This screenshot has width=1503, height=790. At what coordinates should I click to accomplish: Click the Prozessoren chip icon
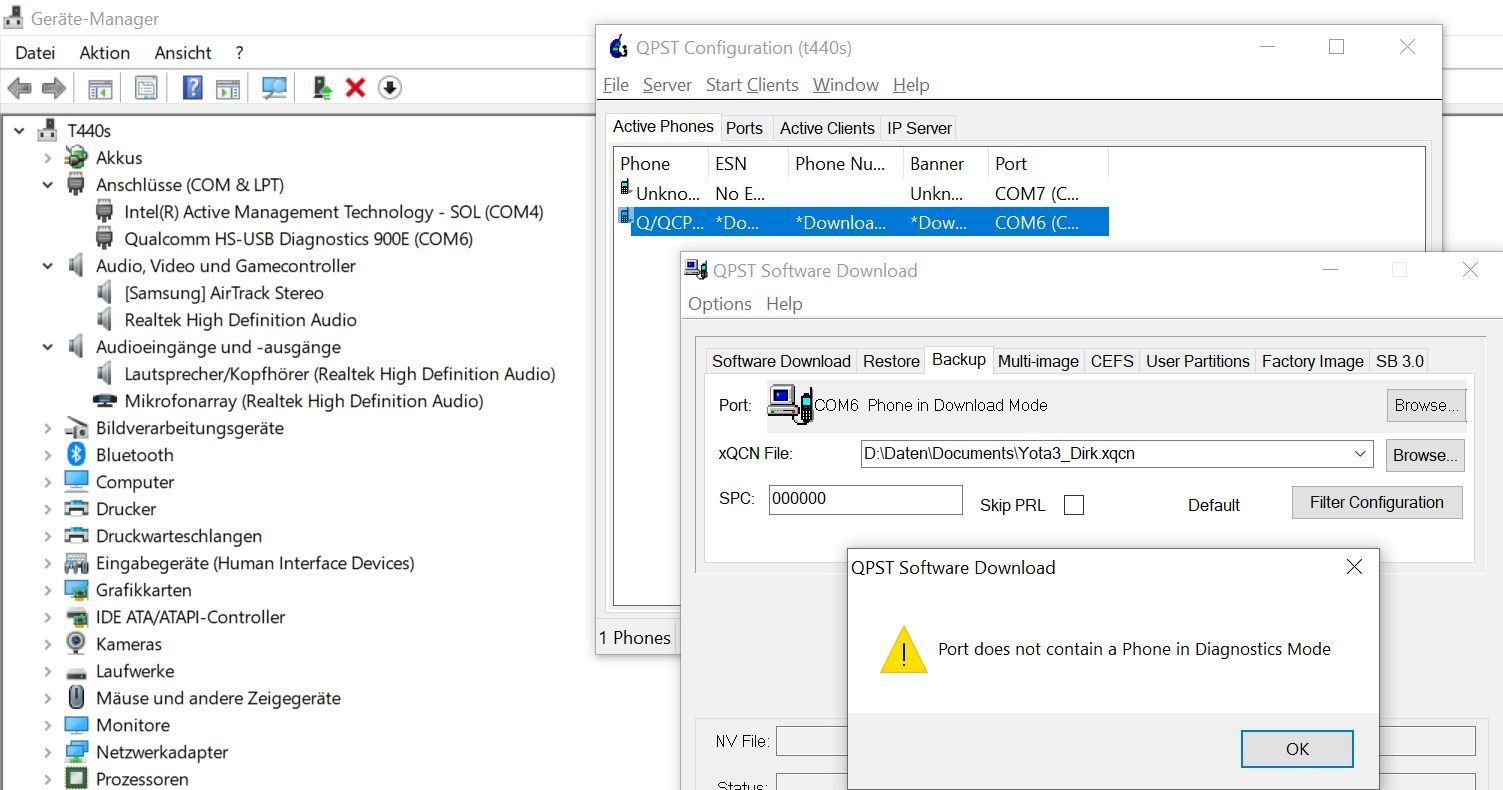(76, 779)
